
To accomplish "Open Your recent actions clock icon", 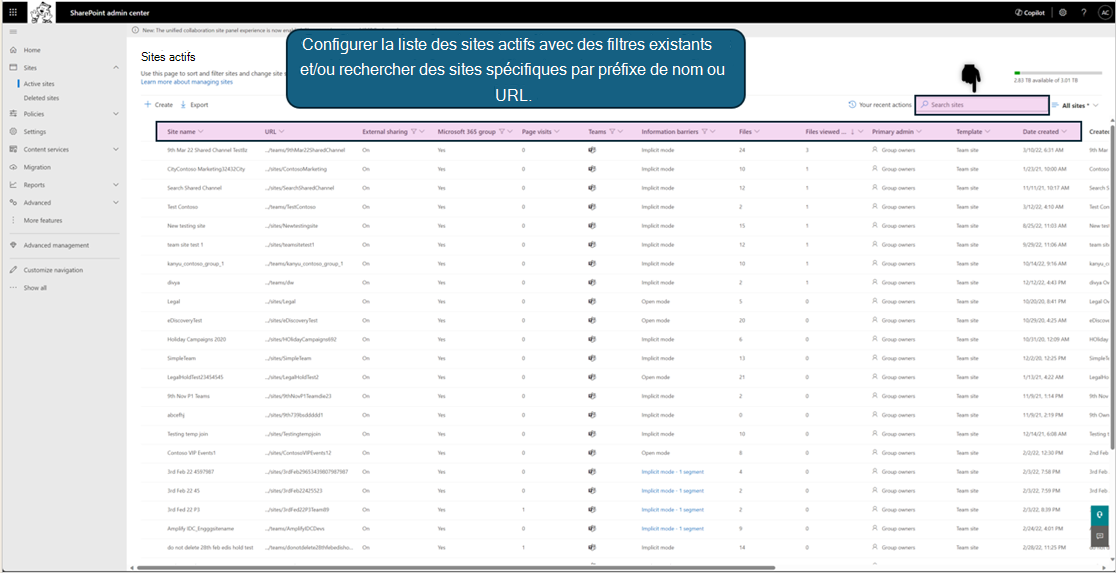I will [x=852, y=105].
